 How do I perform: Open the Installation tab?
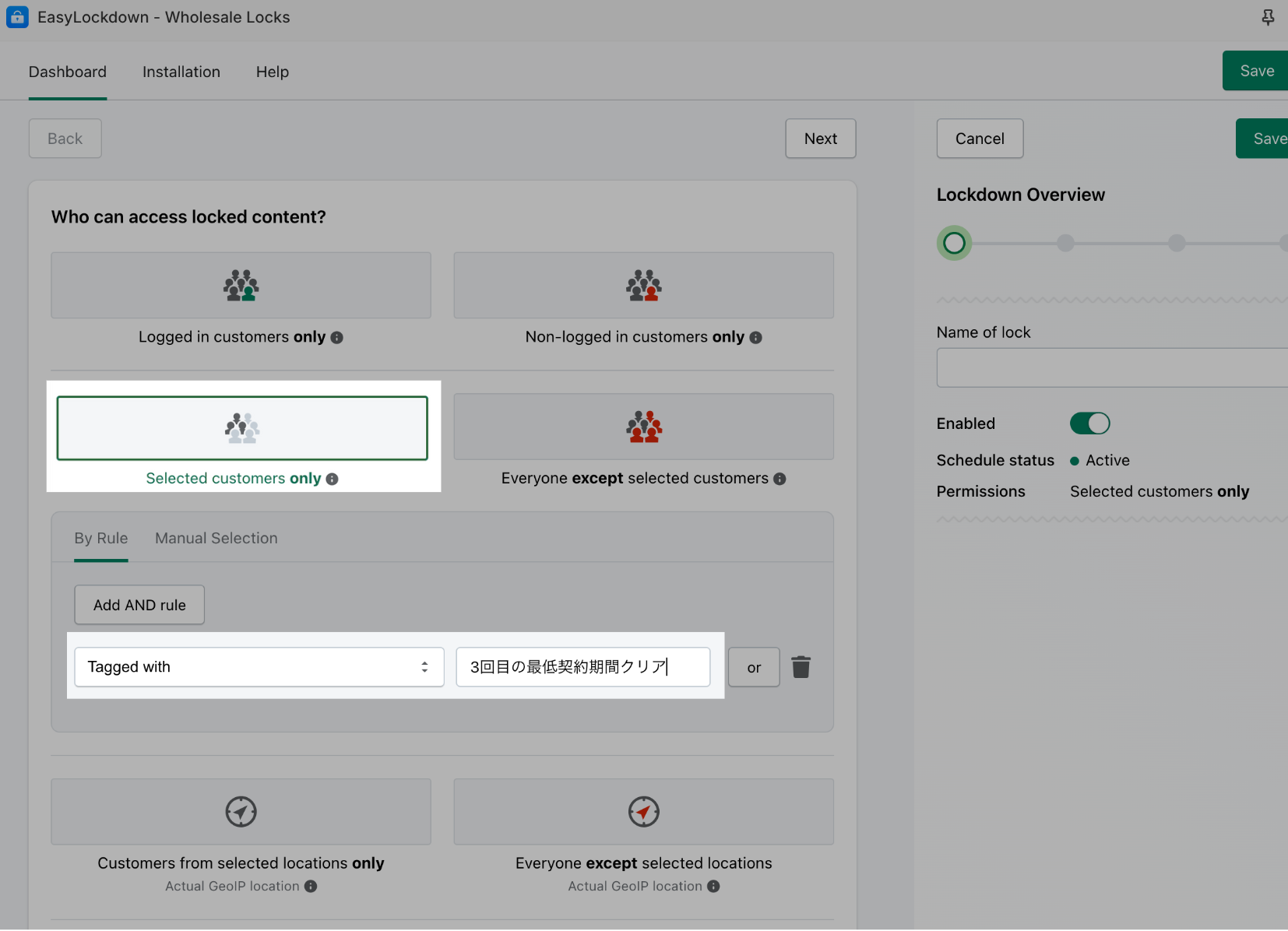(x=181, y=72)
